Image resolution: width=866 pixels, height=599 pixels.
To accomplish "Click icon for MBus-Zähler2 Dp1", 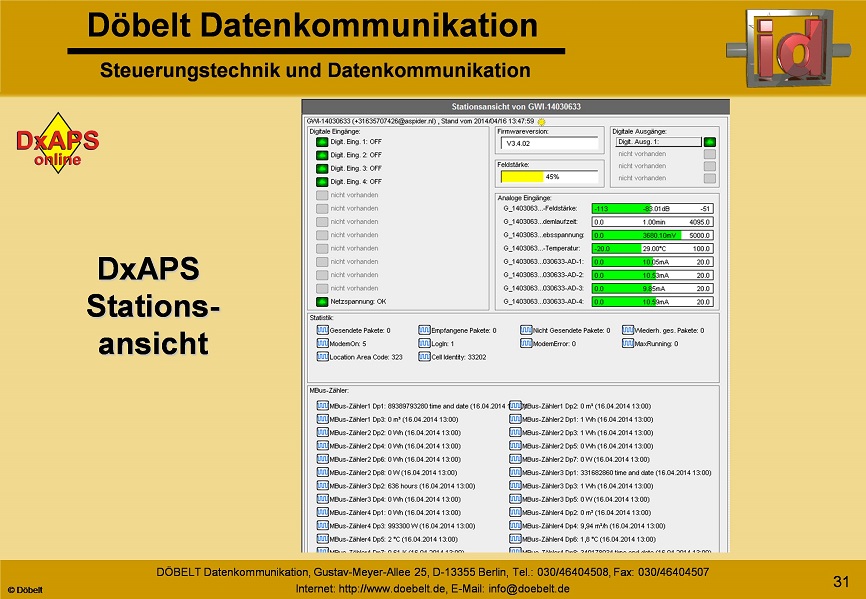I will click(x=515, y=419).
